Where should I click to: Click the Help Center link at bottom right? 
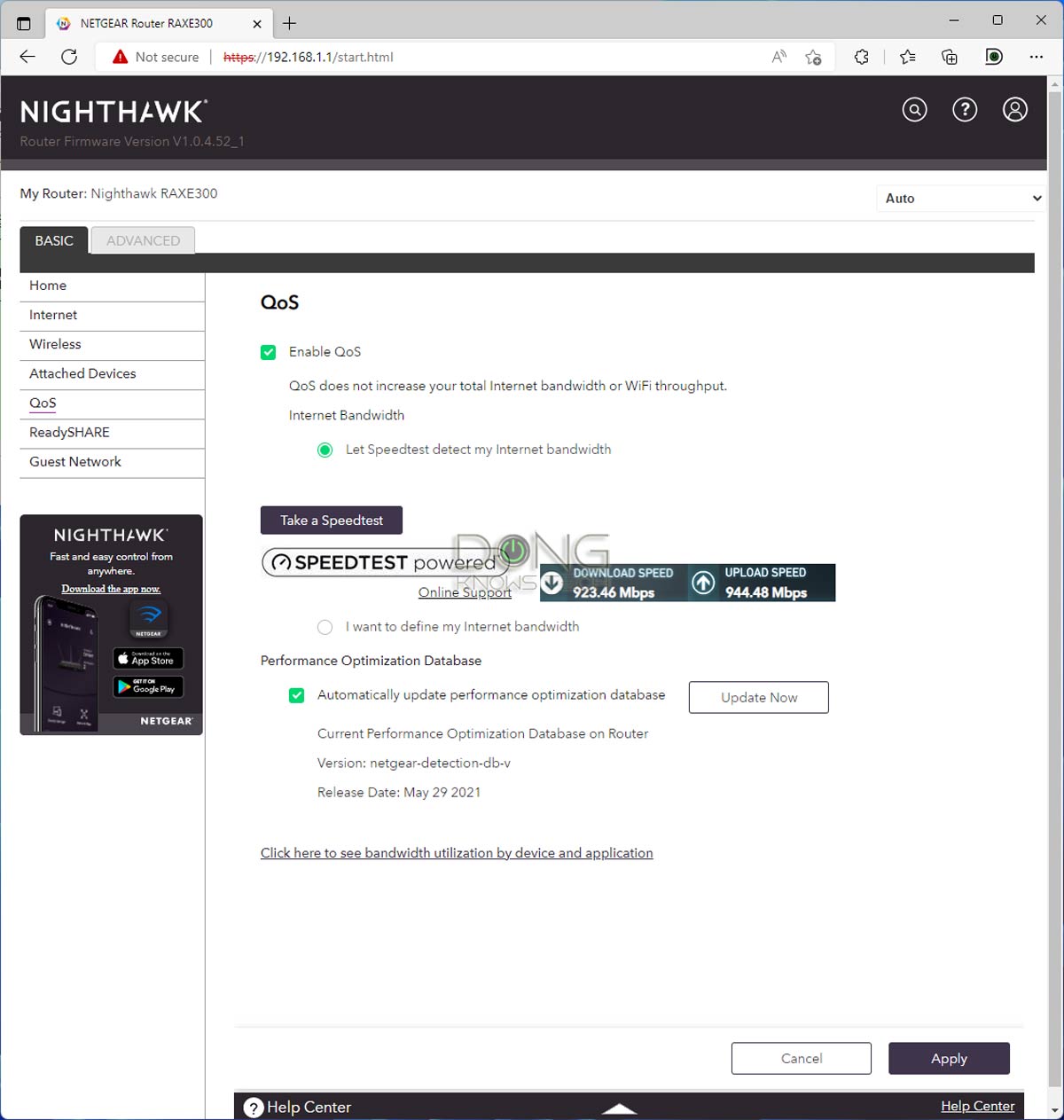point(977,1106)
